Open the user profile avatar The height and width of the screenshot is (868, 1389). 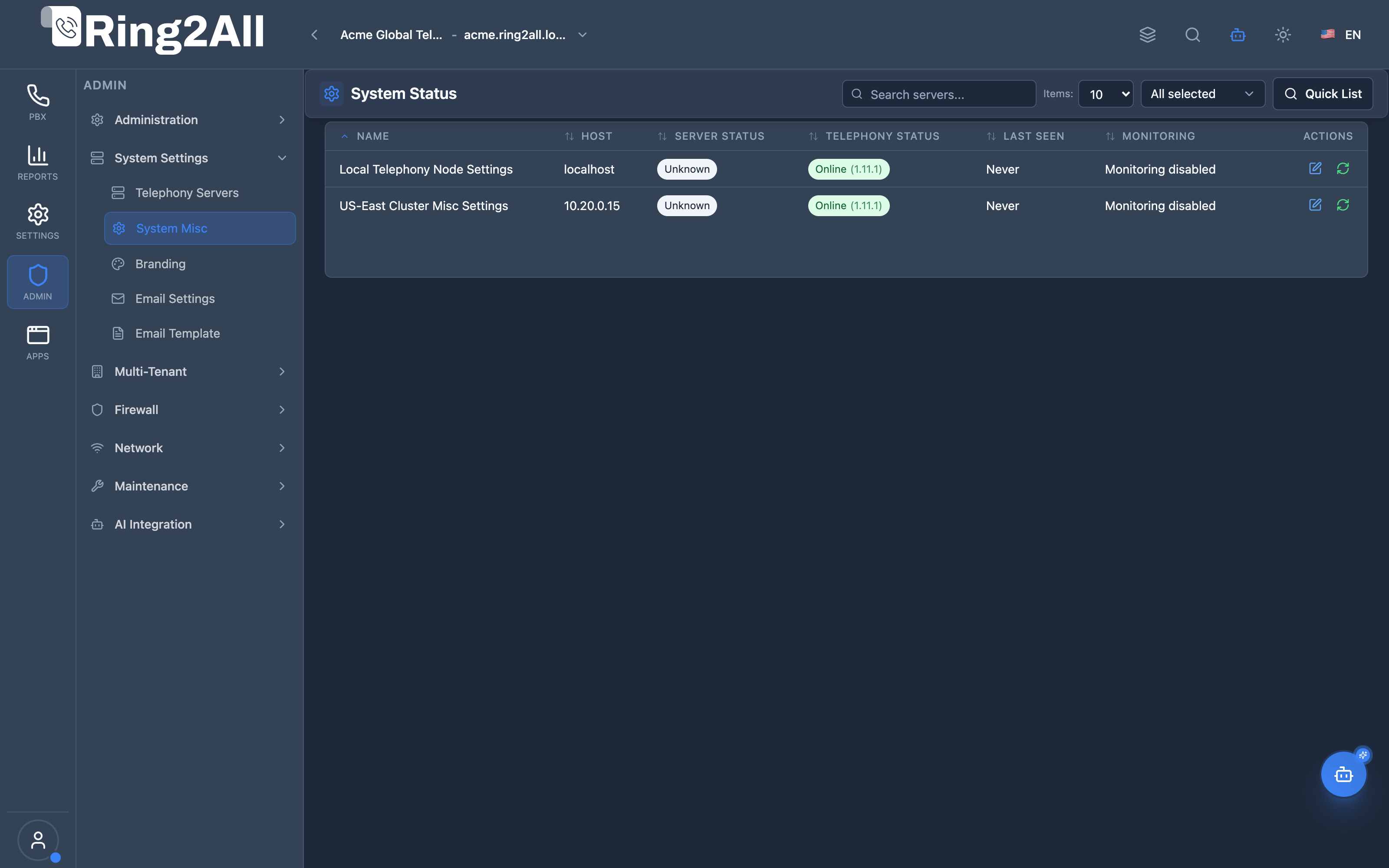click(x=38, y=840)
